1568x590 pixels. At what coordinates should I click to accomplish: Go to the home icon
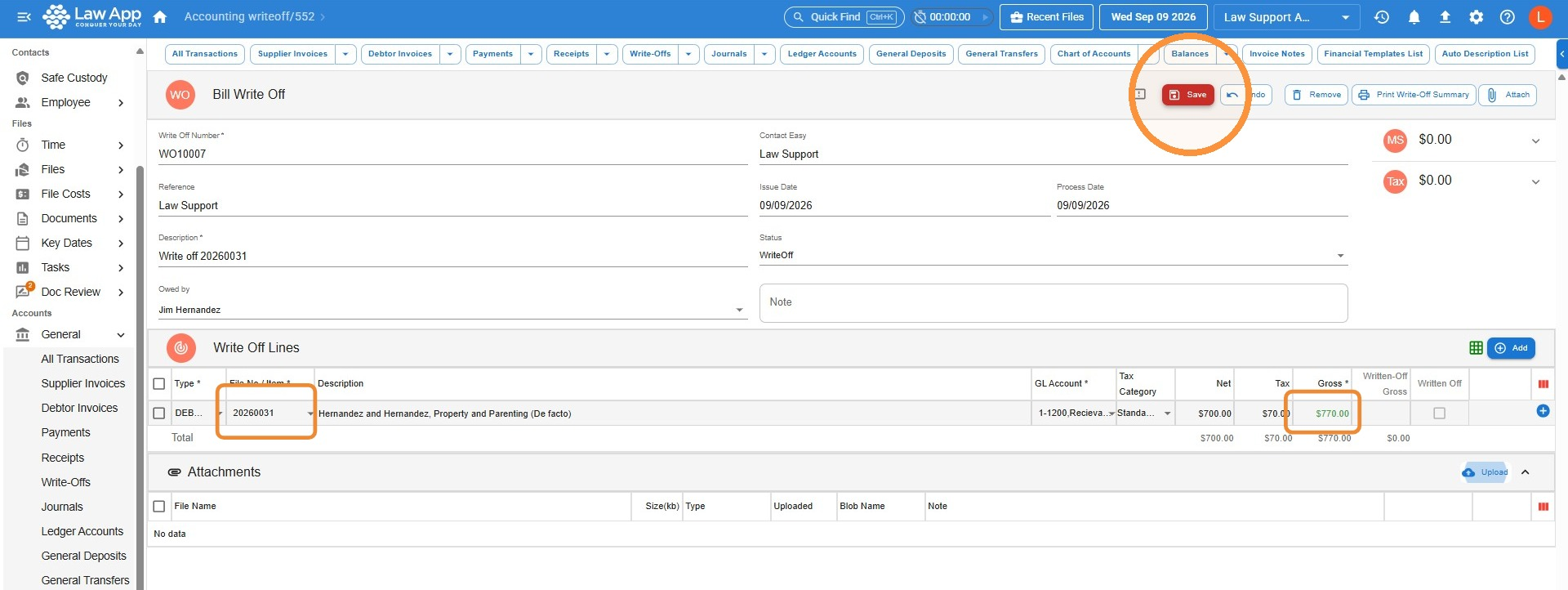point(160,17)
